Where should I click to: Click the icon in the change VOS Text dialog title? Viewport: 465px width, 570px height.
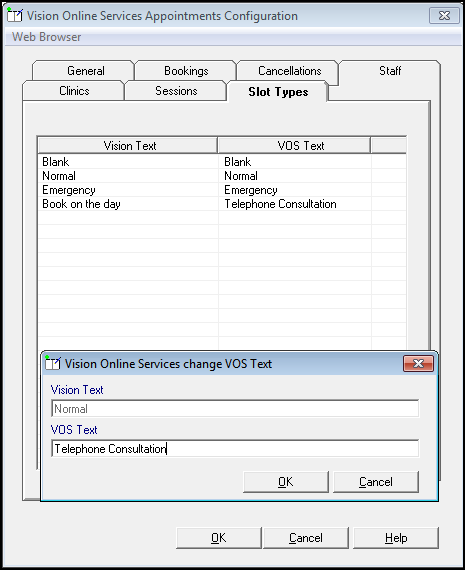click(53, 363)
